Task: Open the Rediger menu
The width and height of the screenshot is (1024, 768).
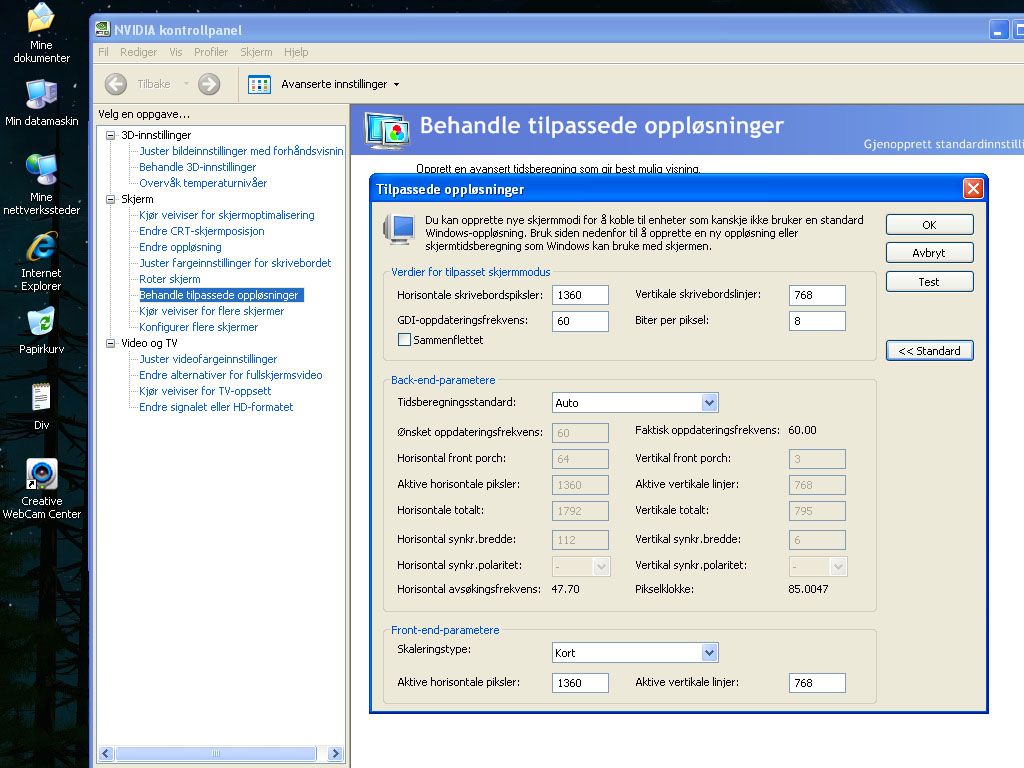Action: [x=138, y=52]
